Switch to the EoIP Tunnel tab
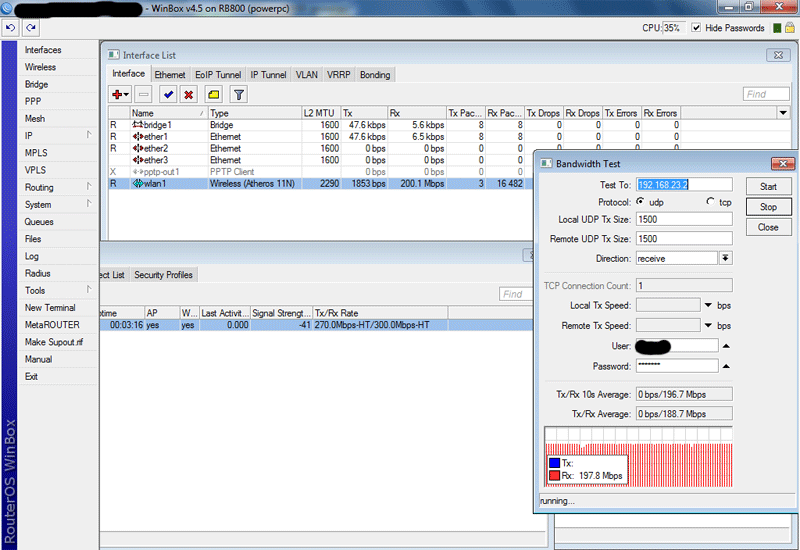 click(x=218, y=74)
